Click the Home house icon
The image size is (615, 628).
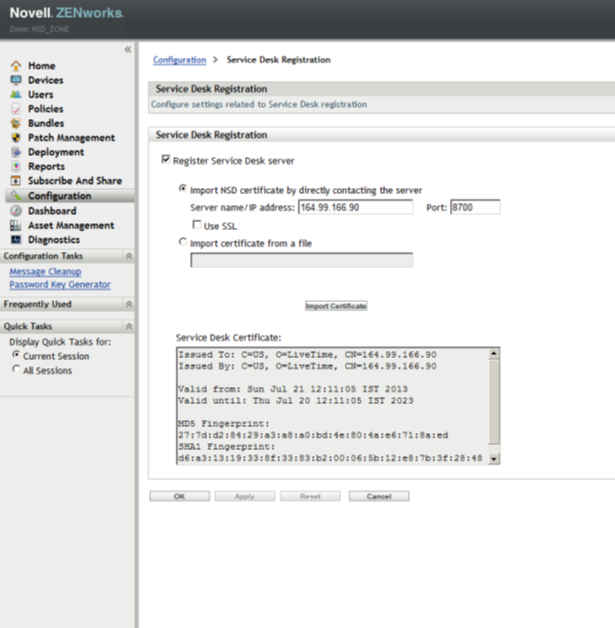[x=16, y=65]
